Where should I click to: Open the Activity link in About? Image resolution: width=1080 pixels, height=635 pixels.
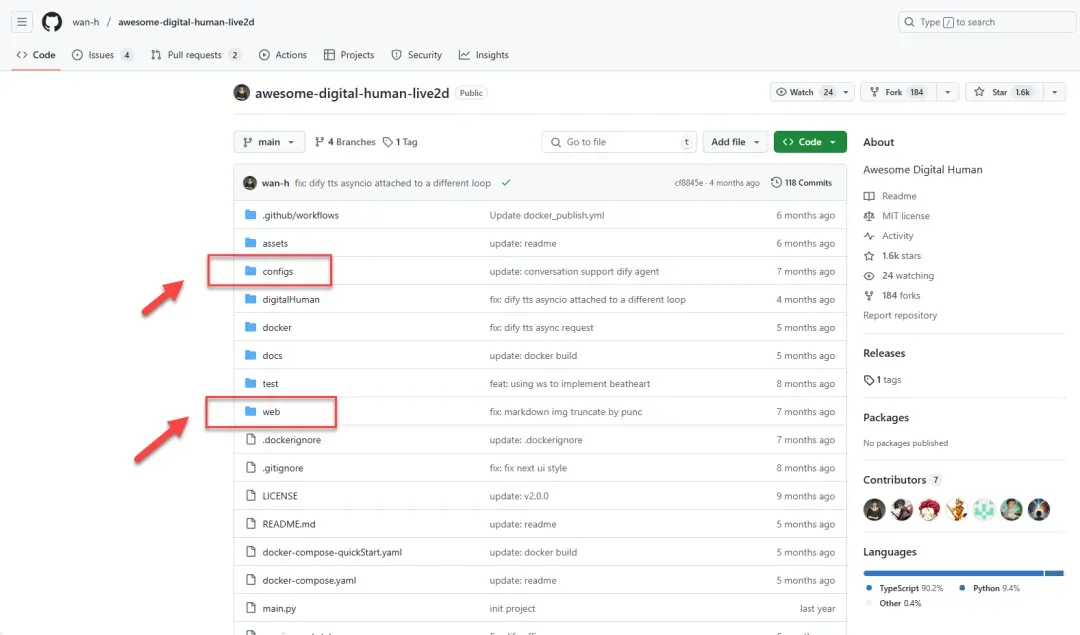[889, 236]
